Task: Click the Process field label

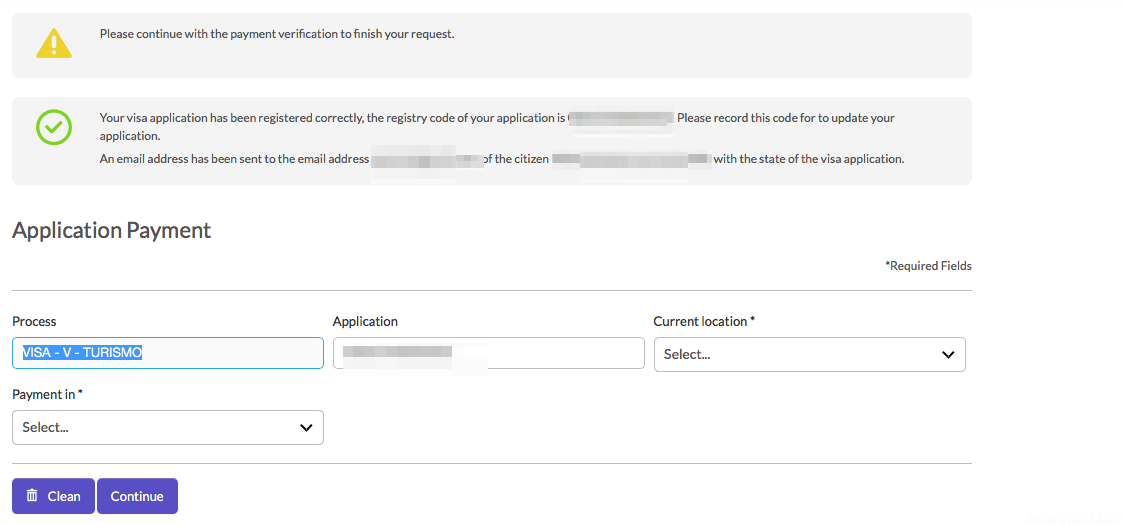Action: point(34,321)
